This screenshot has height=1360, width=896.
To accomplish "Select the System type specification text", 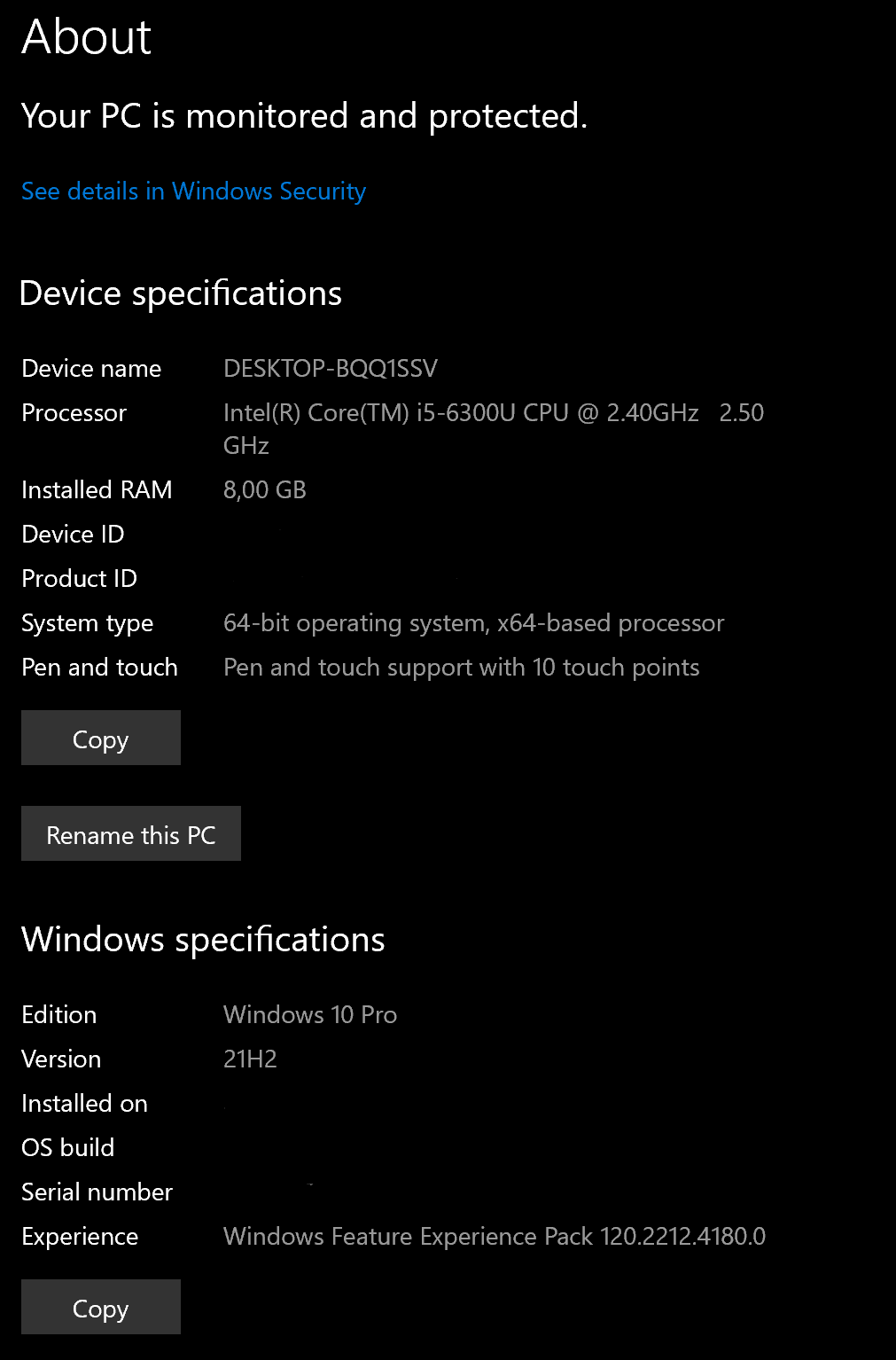I will (x=473, y=622).
